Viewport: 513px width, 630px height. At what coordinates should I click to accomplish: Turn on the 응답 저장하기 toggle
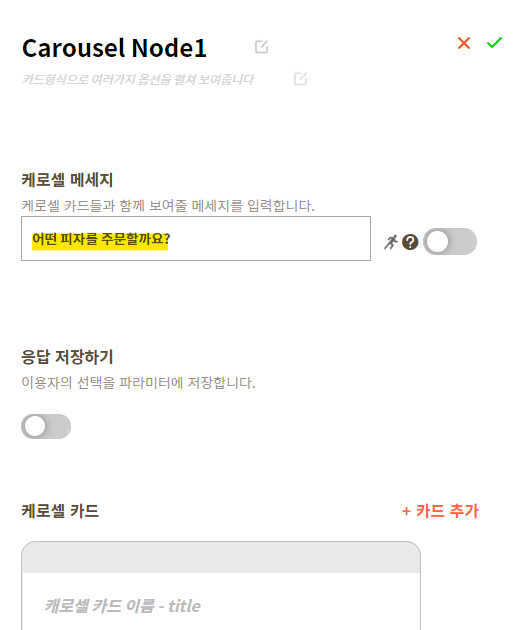point(46,426)
